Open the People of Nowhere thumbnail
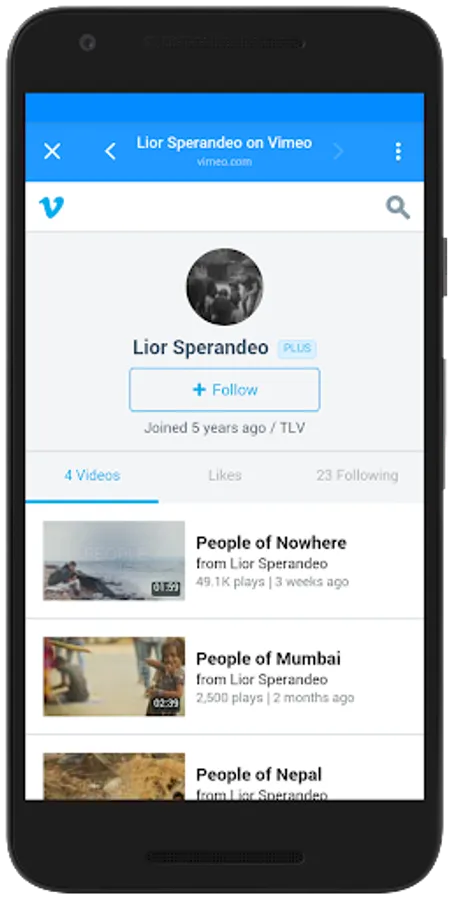This screenshot has height=900, width=454. pyautogui.click(x=114, y=561)
